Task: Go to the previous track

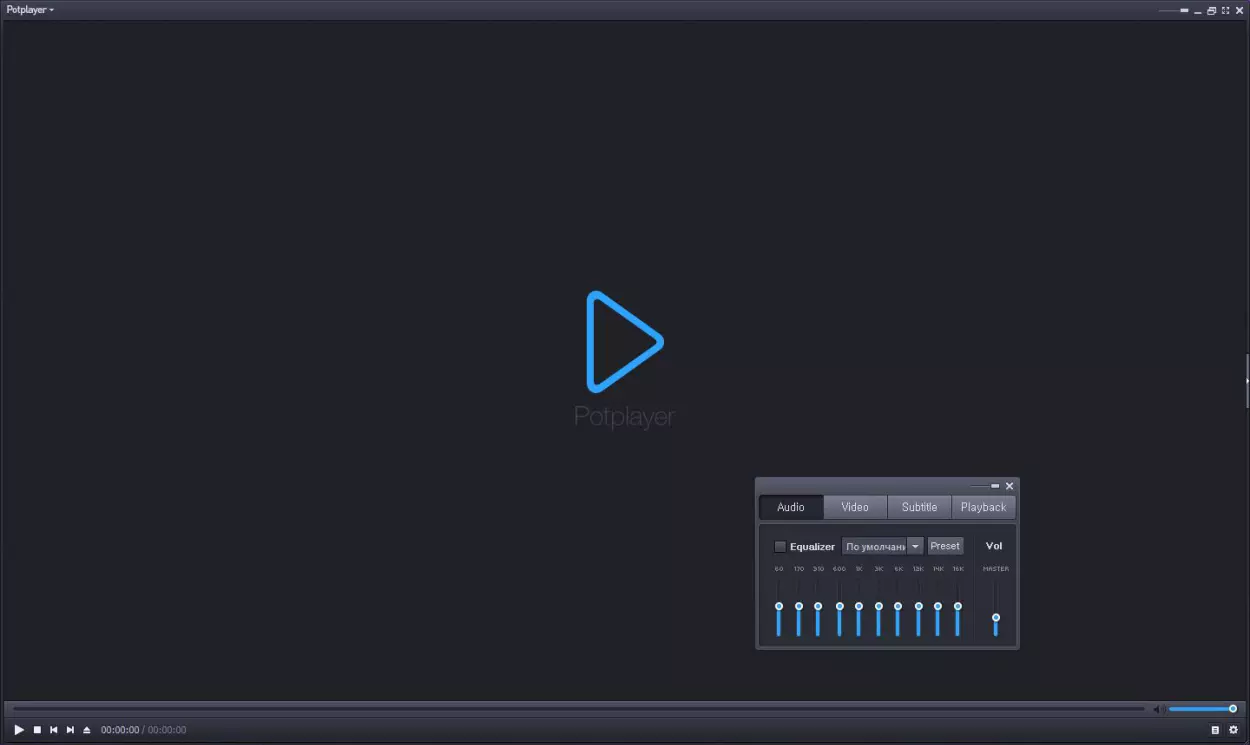Action: pos(54,730)
